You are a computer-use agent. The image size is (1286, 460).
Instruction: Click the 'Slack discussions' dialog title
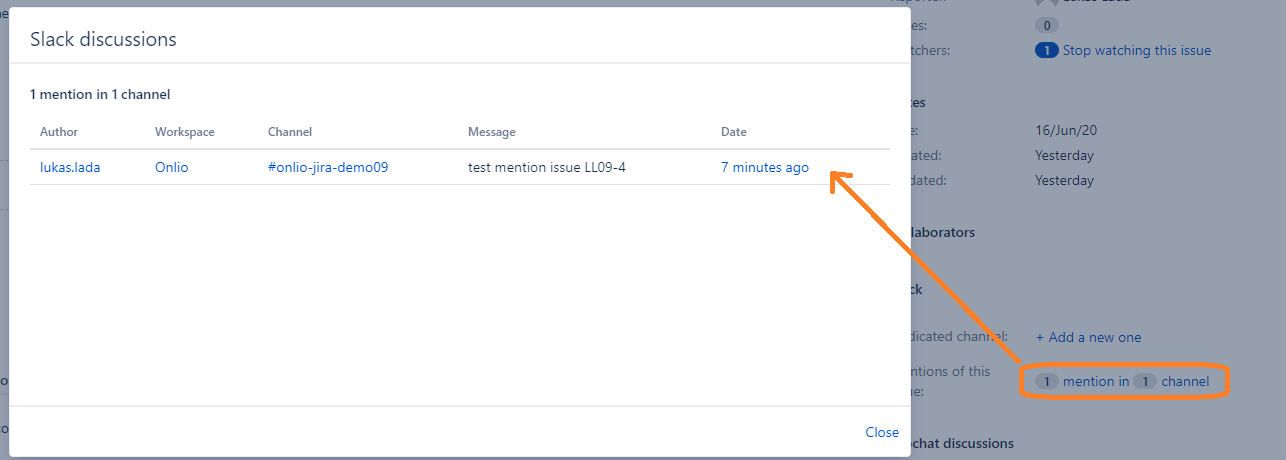click(103, 40)
